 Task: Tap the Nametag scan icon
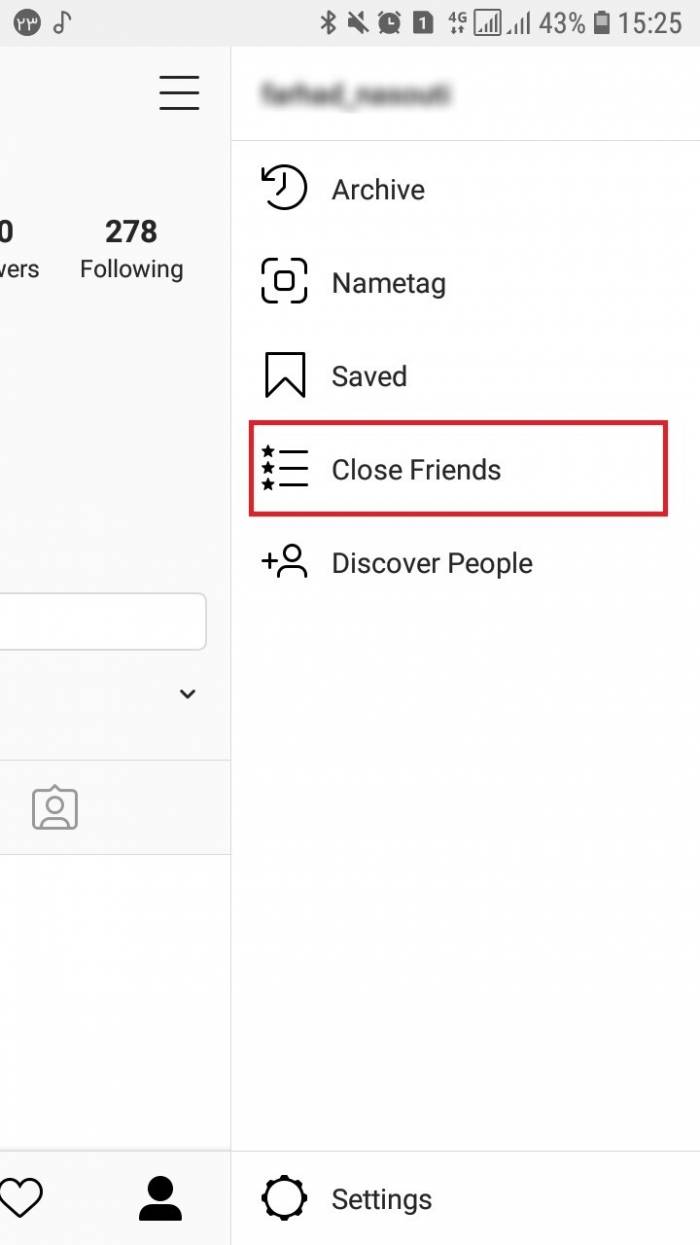tap(284, 281)
